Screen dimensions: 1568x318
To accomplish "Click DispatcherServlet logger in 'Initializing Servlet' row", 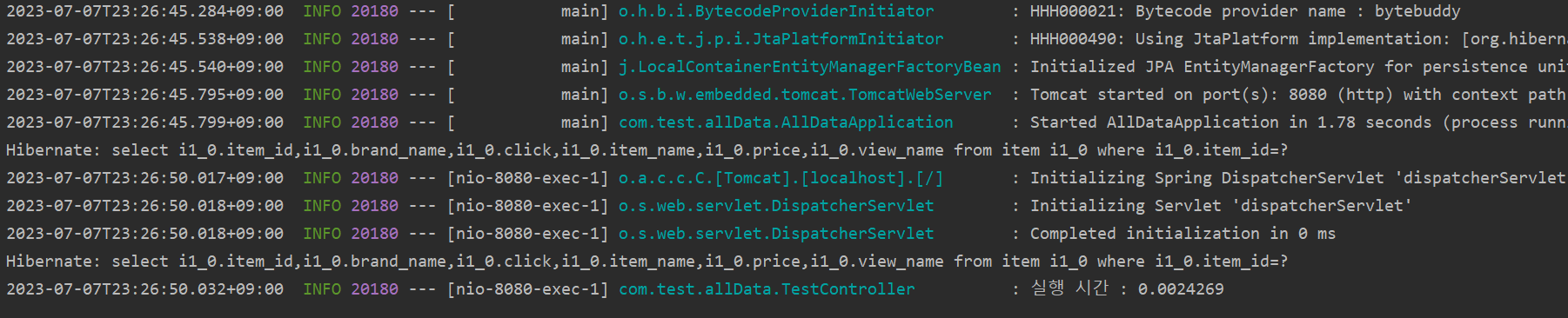I will click(x=776, y=206).
